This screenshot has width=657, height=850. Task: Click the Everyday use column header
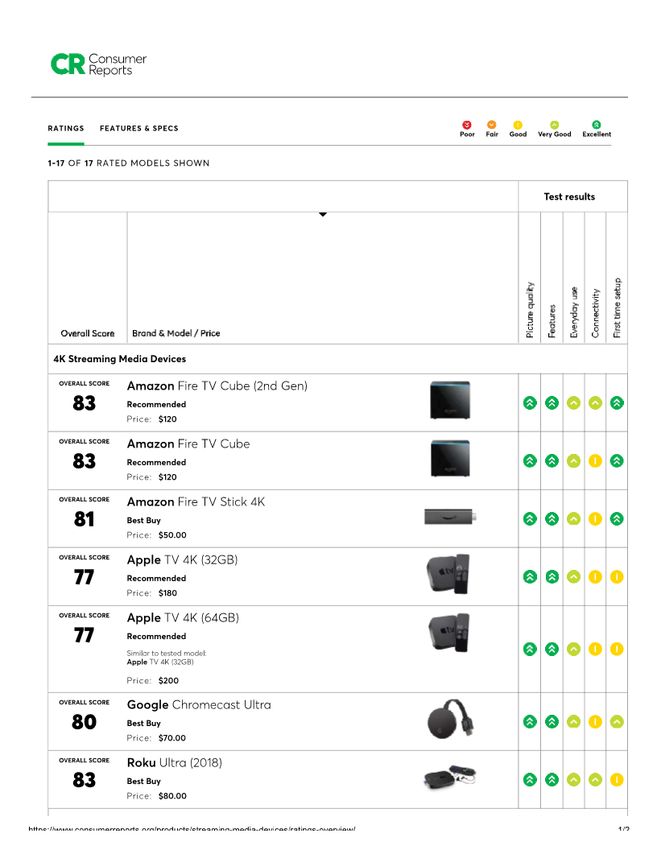click(574, 312)
